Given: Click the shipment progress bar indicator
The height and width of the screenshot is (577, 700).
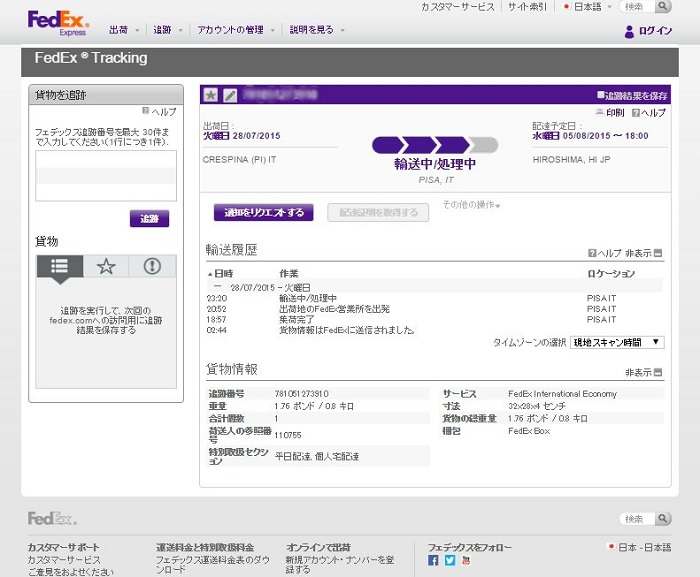Looking at the screenshot, I should pyautogui.click(x=435, y=145).
